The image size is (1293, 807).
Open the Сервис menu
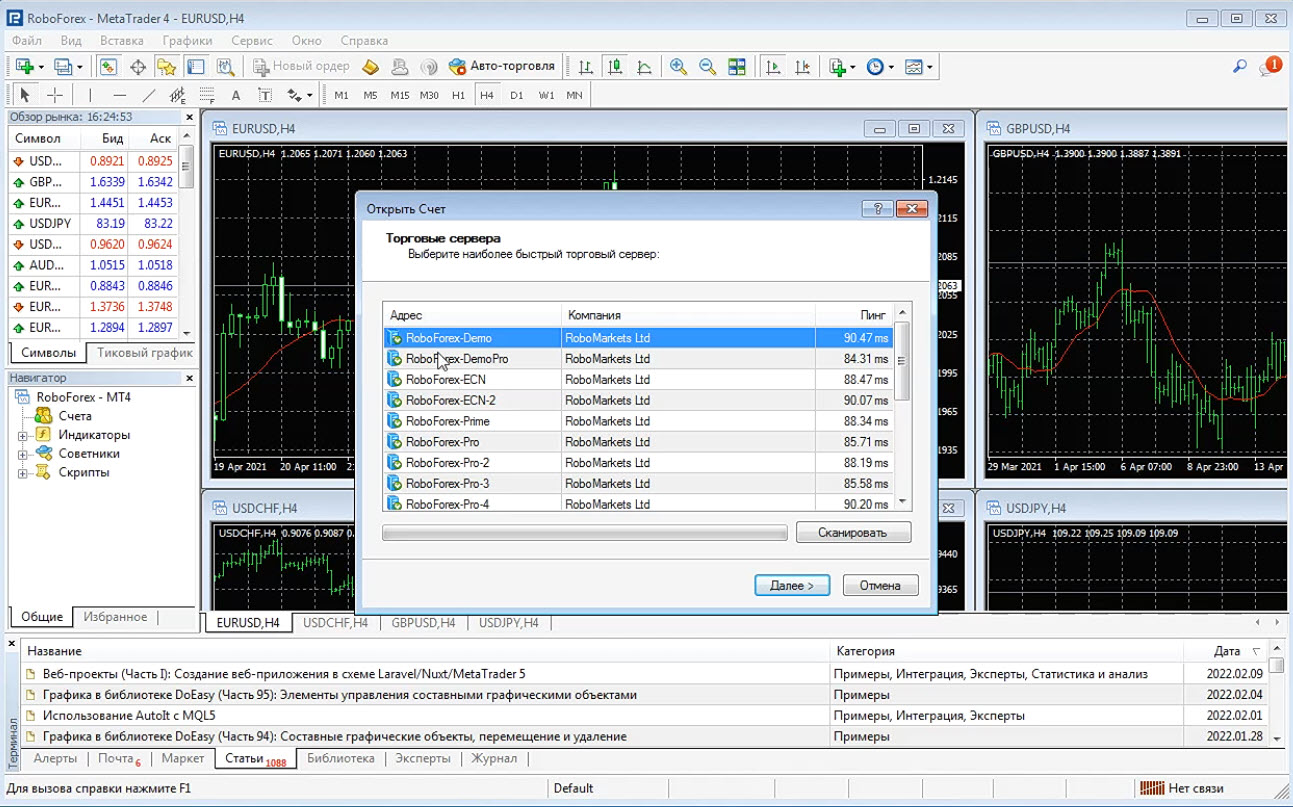pyautogui.click(x=251, y=41)
